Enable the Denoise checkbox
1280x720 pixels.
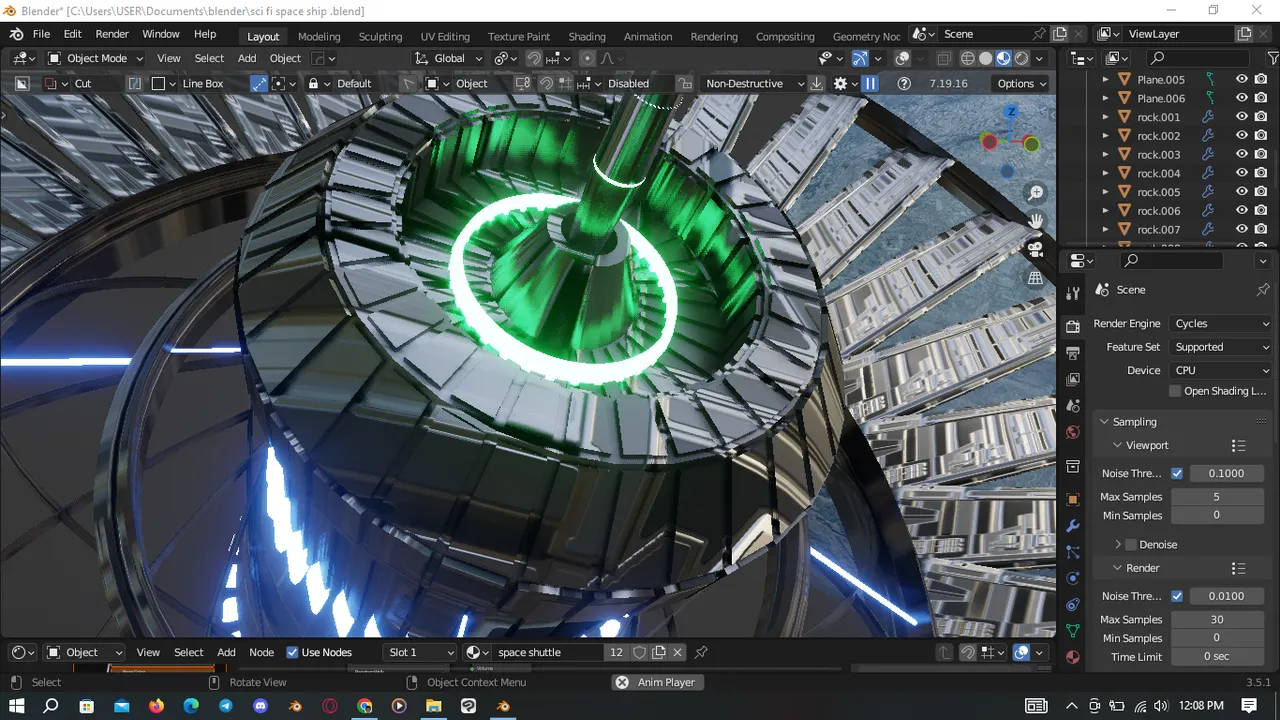pos(1131,545)
